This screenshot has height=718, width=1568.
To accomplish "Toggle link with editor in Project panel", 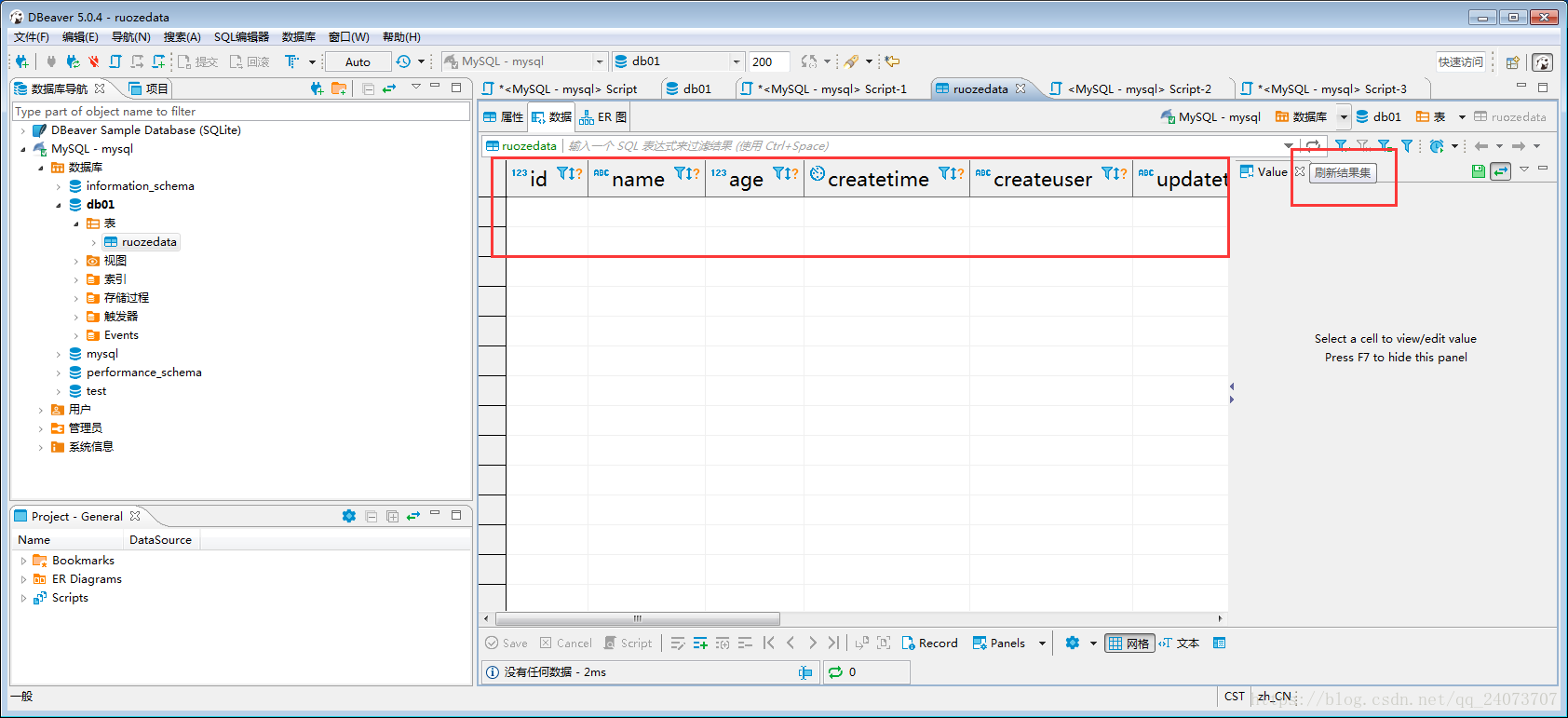I will [x=413, y=516].
